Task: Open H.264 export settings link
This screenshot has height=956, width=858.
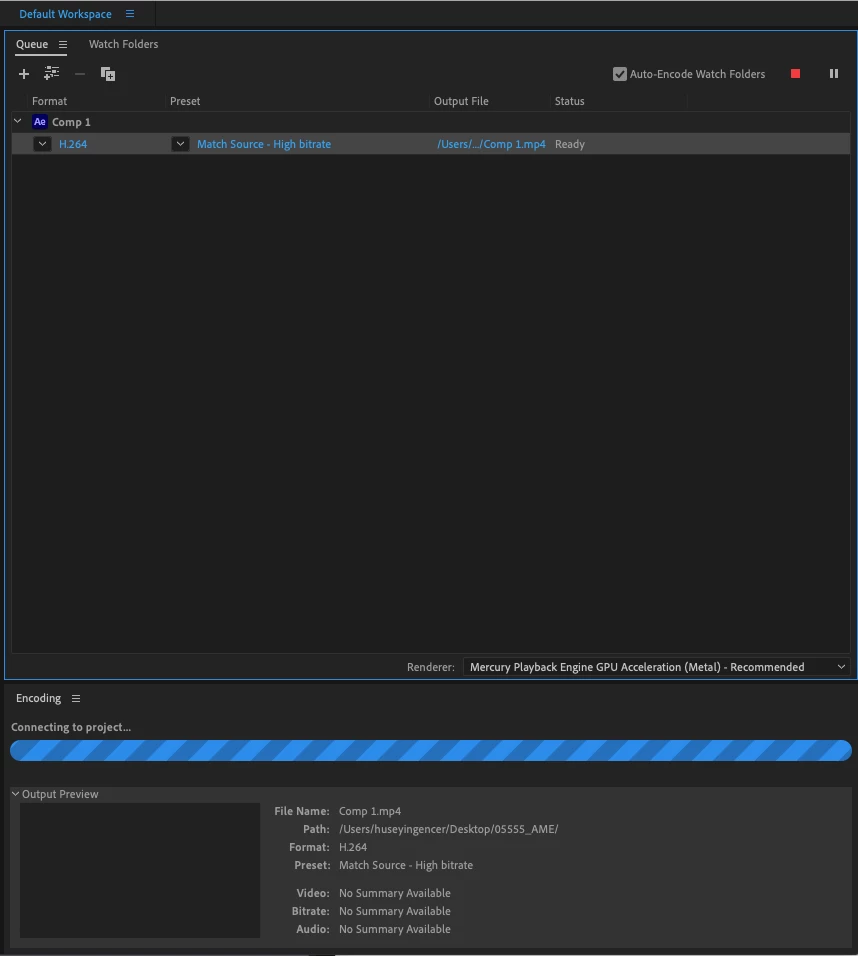Action: (x=73, y=144)
